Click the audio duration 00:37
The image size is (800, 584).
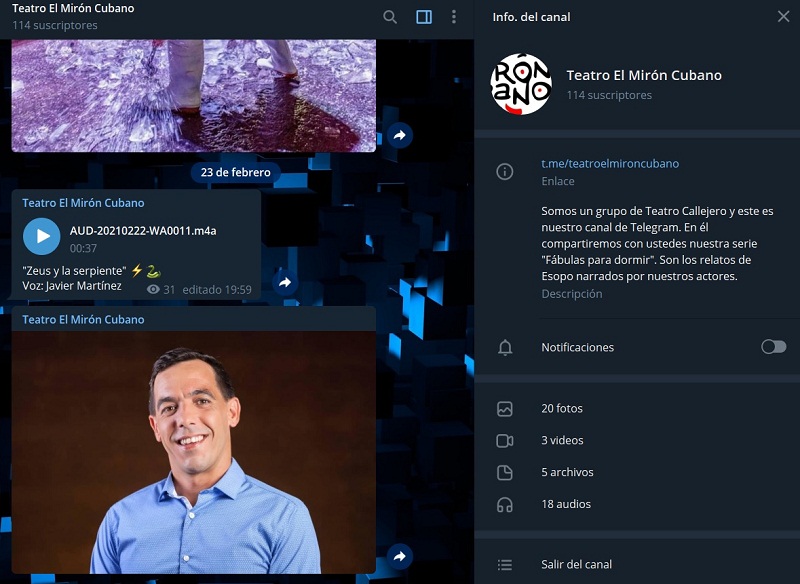tap(83, 248)
